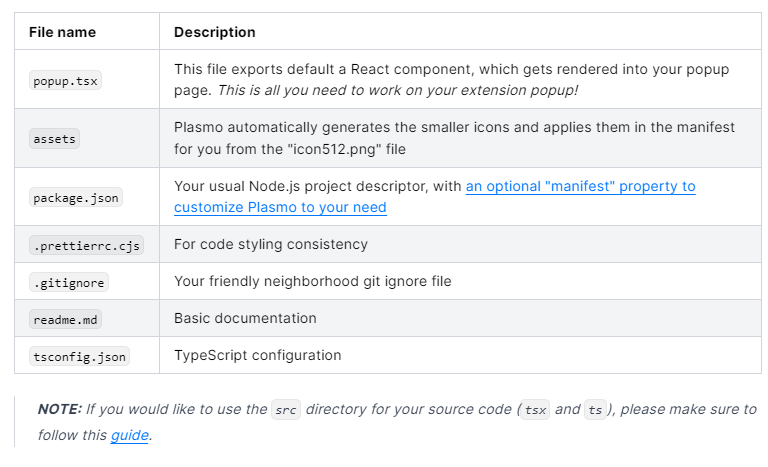768x467 pixels.
Task: Select the tsconfig.json file name
Action: pyautogui.click(x=79, y=357)
